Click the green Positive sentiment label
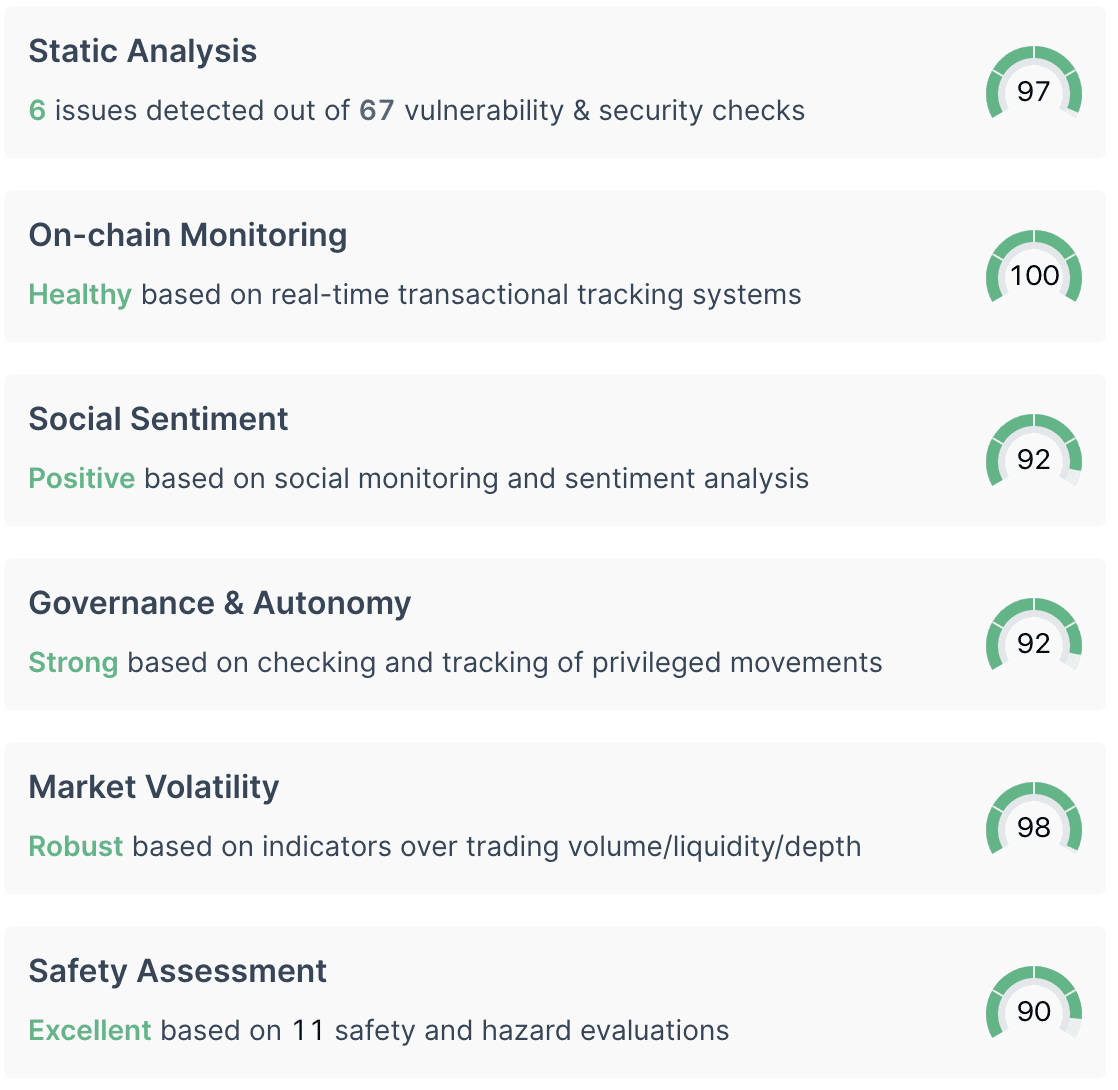The width and height of the screenshot is (1118, 1090). (82, 478)
